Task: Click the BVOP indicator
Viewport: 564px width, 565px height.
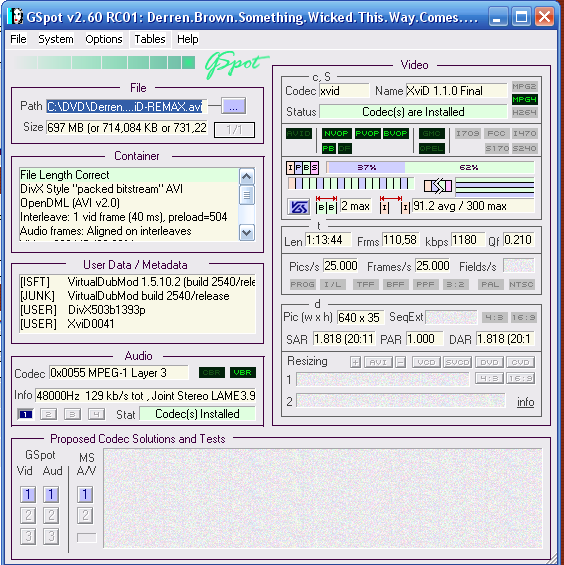Action: pyautogui.click(x=395, y=133)
